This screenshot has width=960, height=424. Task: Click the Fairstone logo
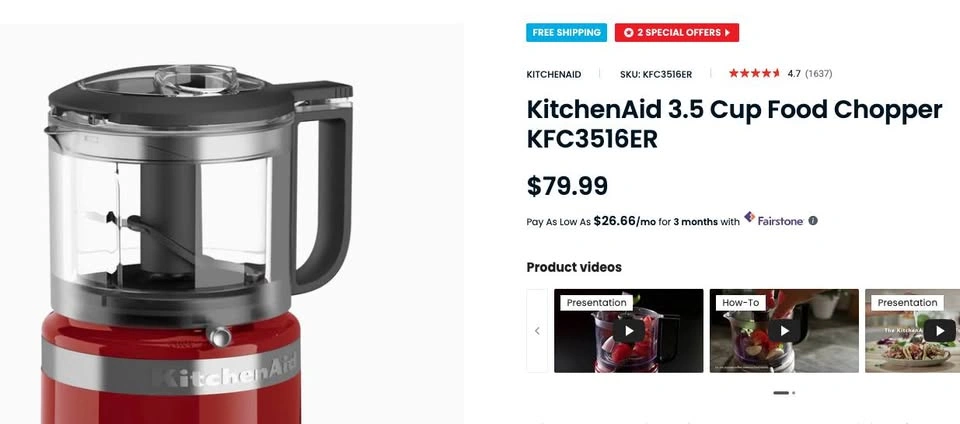click(x=774, y=219)
